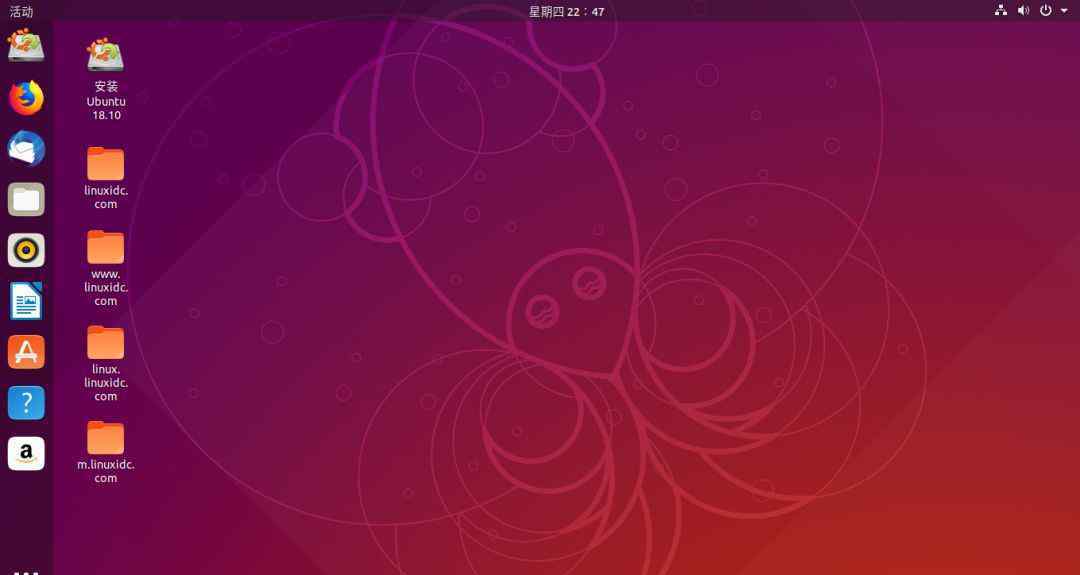Image resolution: width=1080 pixels, height=575 pixels.
Task: Select the Install Ubuntu 18.10 desktop icon
Action: 105,81
